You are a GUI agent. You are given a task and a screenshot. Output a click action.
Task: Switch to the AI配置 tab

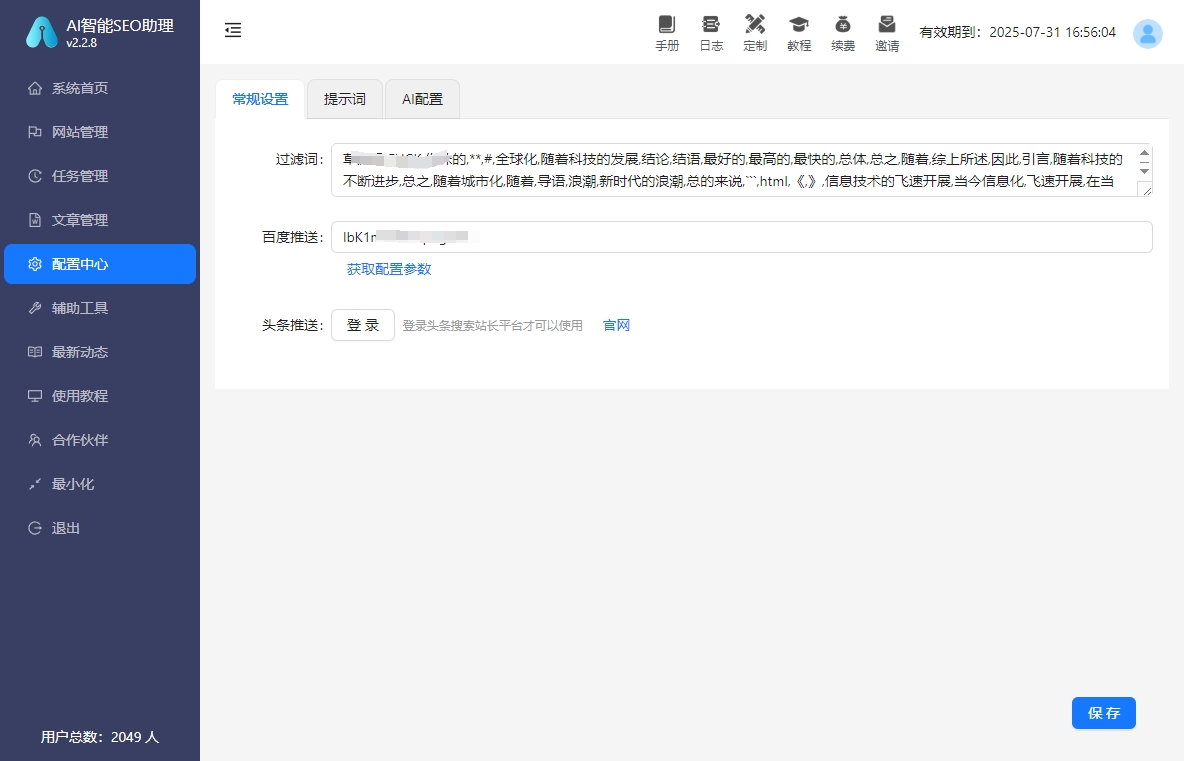click(x=421, y=99)
